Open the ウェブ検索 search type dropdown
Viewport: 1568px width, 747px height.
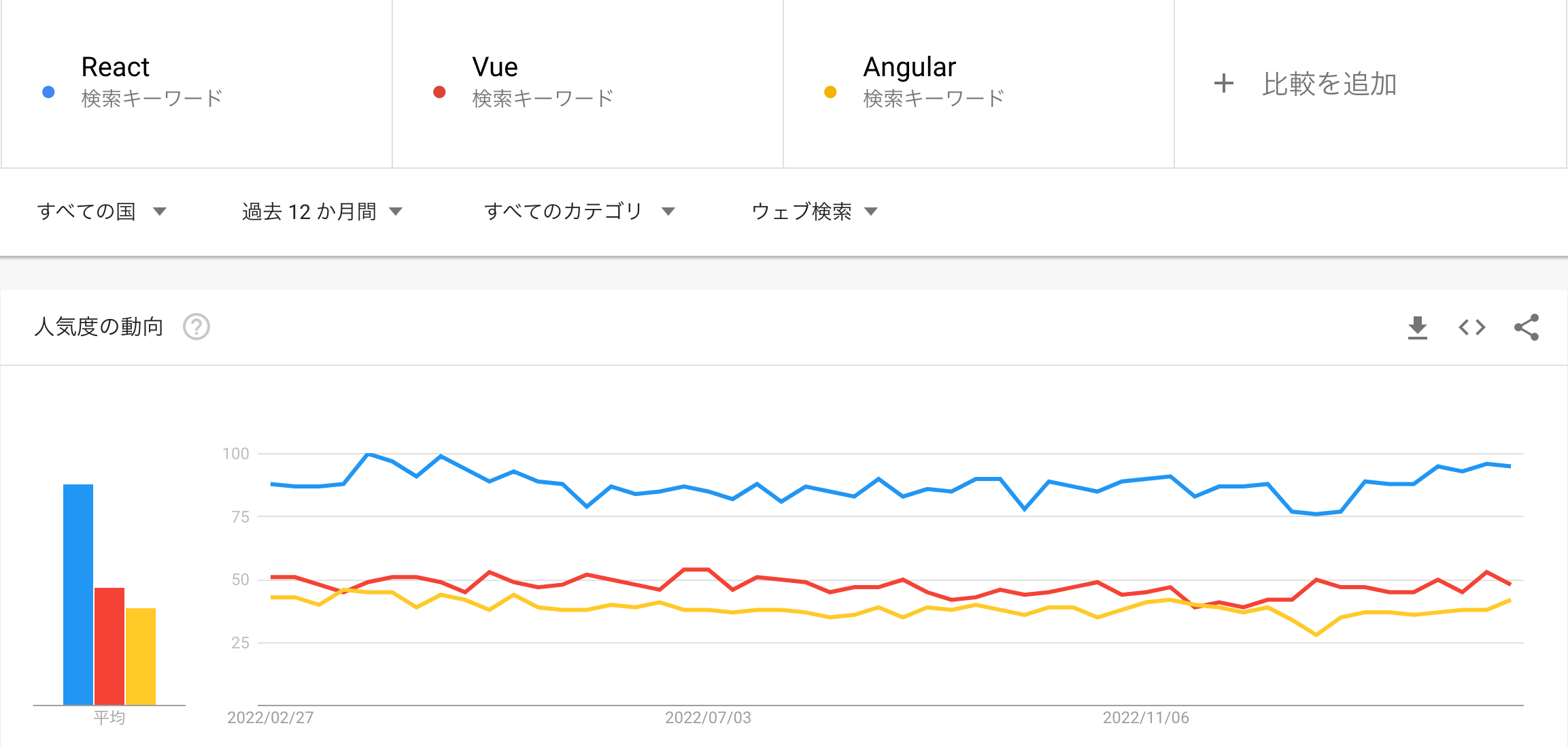[x=814, y=212]
